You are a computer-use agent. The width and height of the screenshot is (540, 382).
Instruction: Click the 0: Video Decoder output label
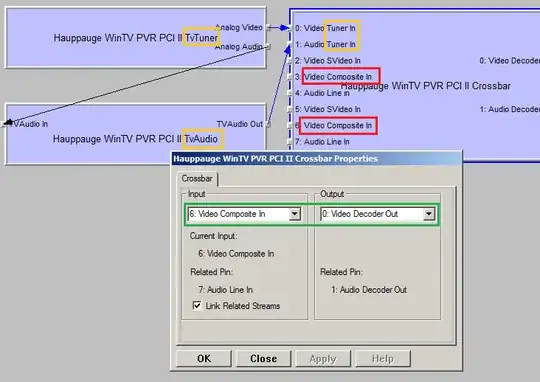[509, 60]
